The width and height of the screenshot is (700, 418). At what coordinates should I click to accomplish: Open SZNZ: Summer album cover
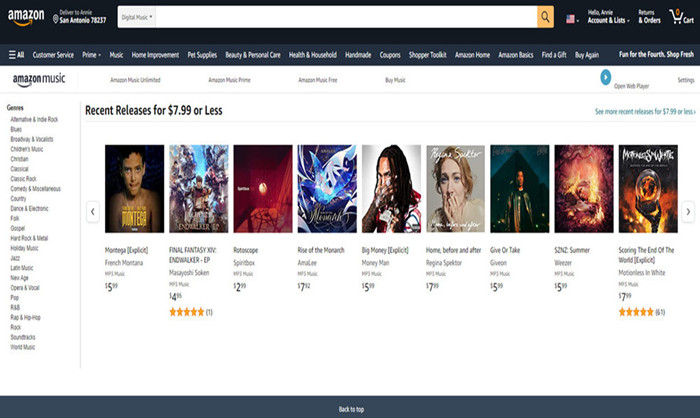584,188
